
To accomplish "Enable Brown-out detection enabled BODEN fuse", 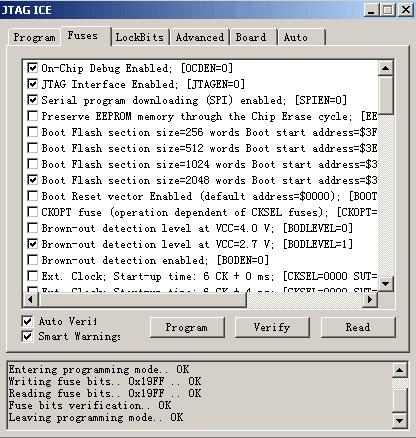I will [32, 260].
